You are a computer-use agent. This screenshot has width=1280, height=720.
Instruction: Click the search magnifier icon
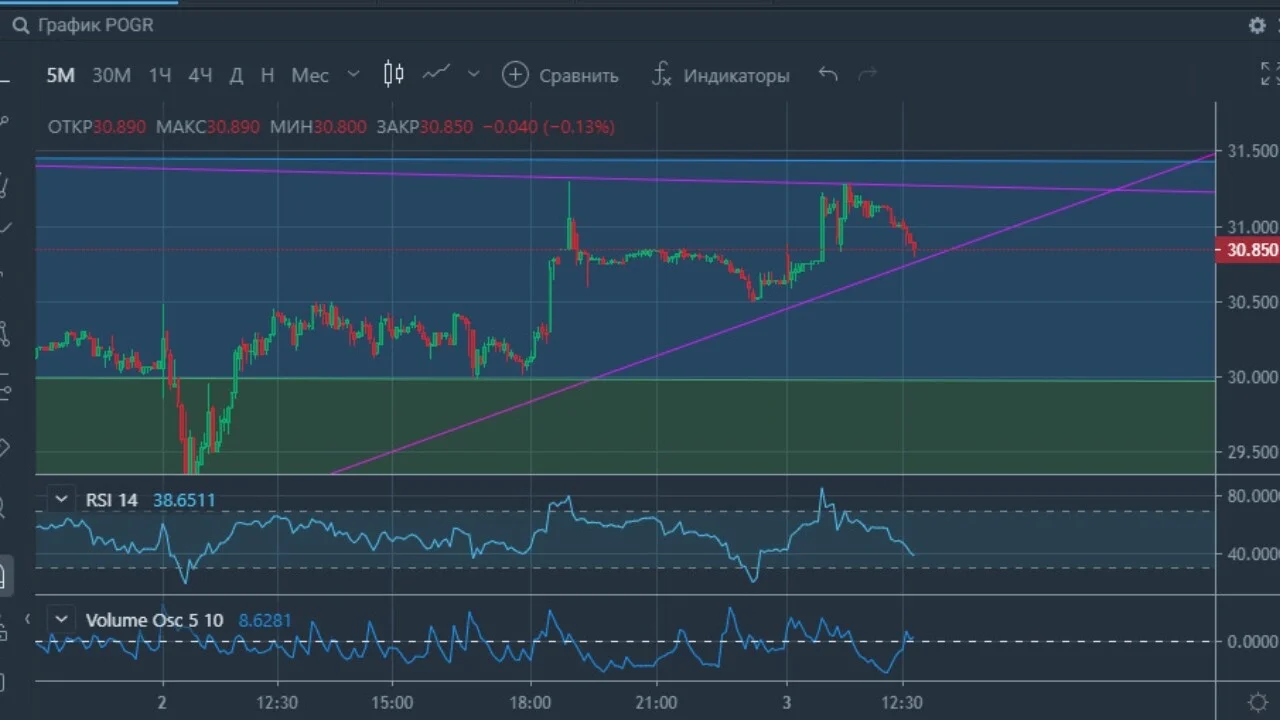19,26
